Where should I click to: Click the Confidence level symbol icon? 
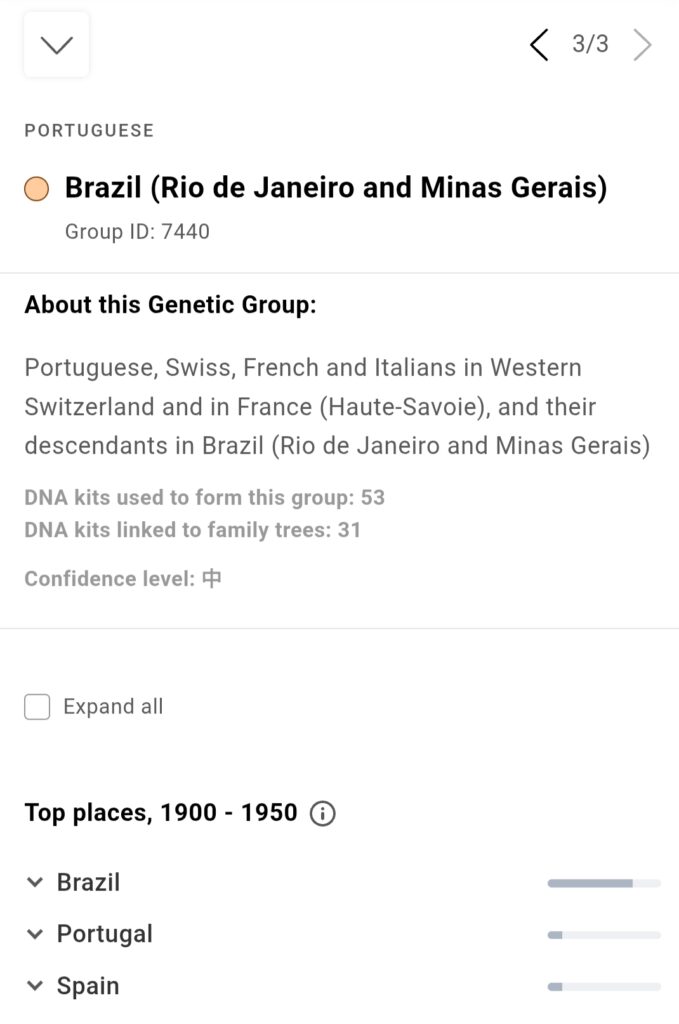coord(212,579)
